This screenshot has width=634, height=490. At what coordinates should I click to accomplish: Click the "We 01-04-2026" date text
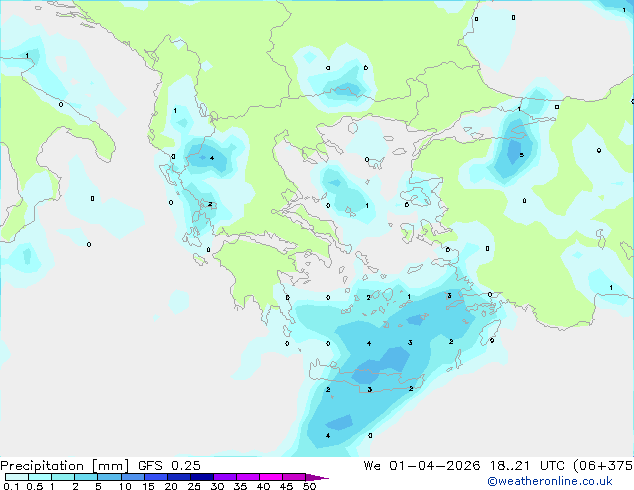pos(421,466)
